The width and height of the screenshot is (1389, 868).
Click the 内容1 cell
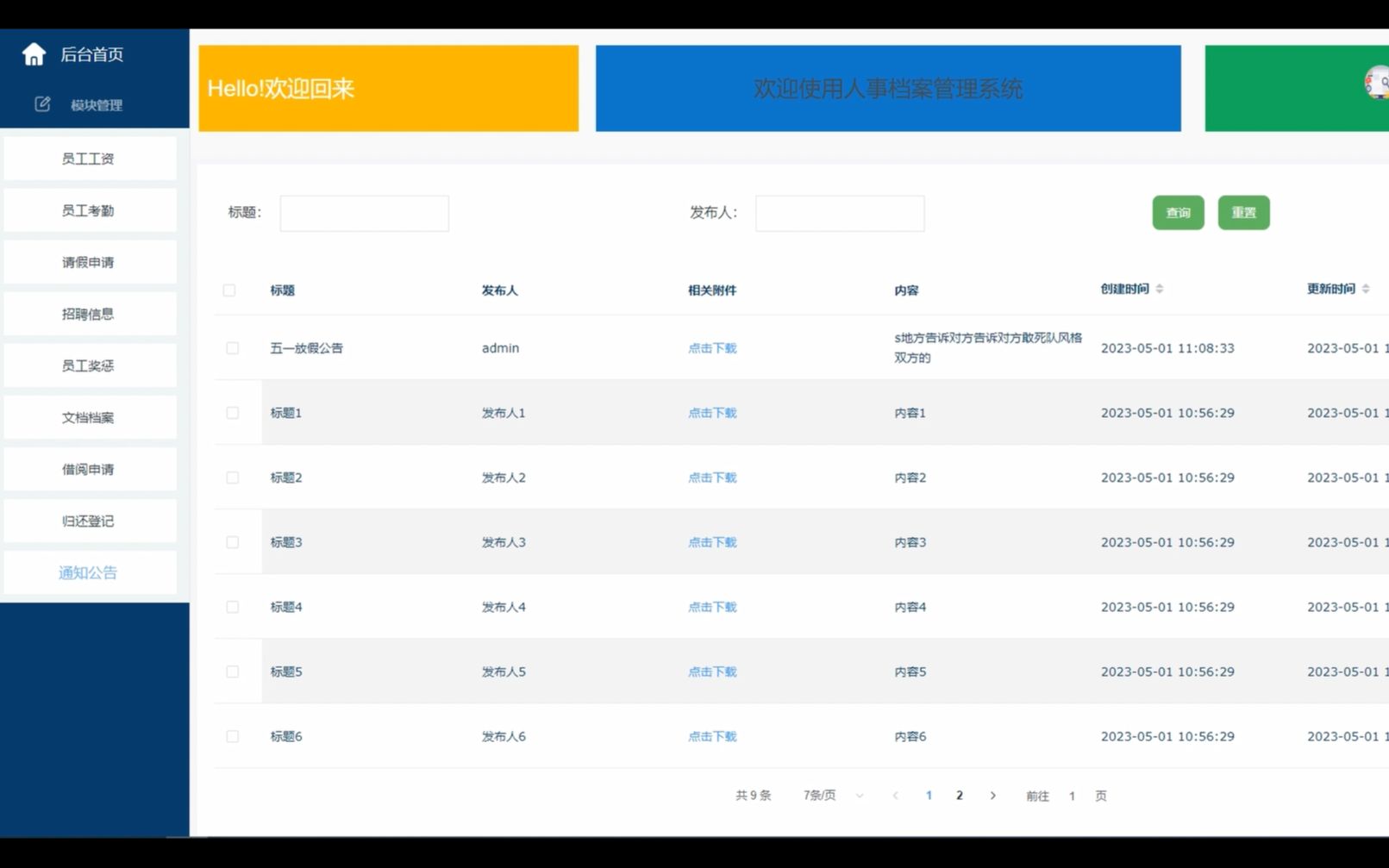pyautogui.click(x=910, y=413)
